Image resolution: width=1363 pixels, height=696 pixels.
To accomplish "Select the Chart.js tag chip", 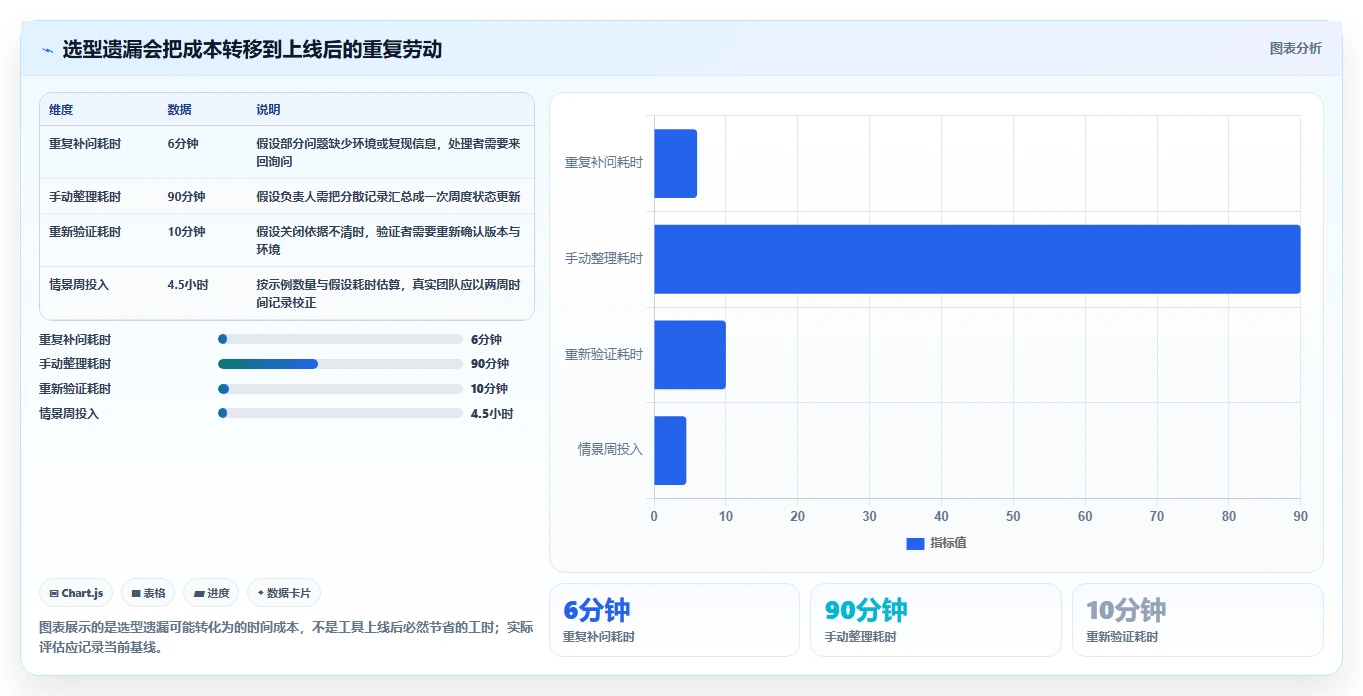I will coord(77,593).
